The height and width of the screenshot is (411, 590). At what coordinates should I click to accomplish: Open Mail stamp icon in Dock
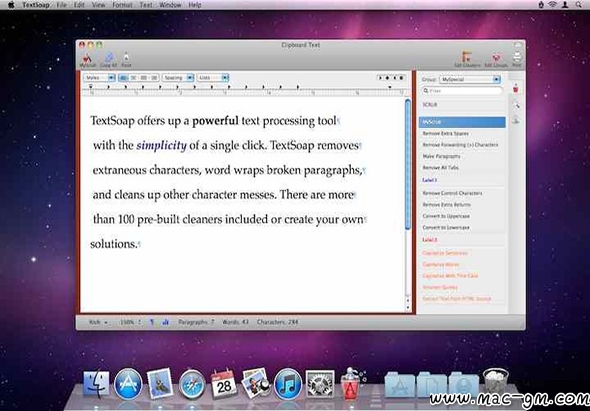[160, 384]
